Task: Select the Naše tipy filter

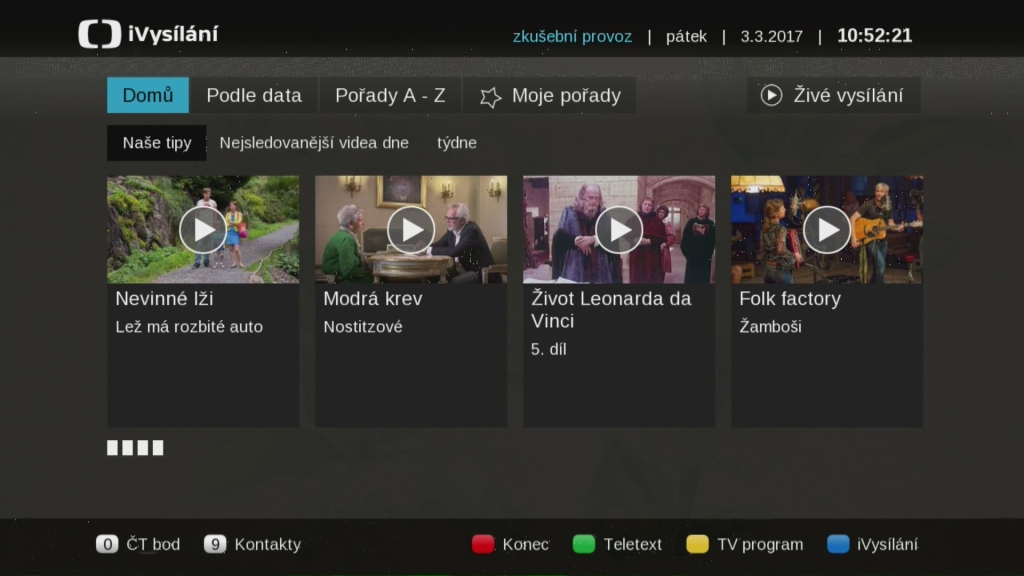Action: [x=157, y=143]
